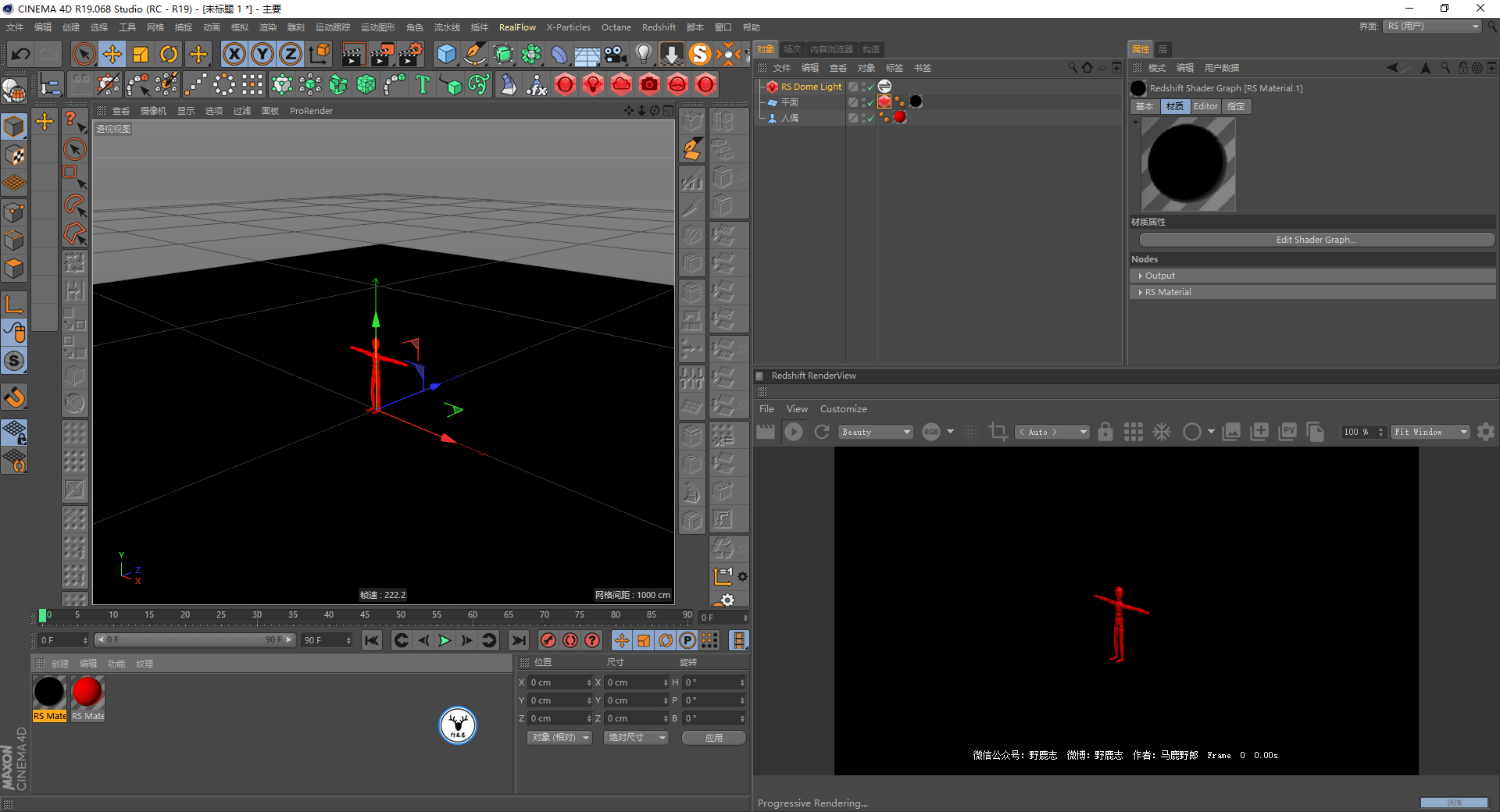Open the Beauty AOV dropdown
This screenshot has height=812, width=1500.
(x=876, y=432)
